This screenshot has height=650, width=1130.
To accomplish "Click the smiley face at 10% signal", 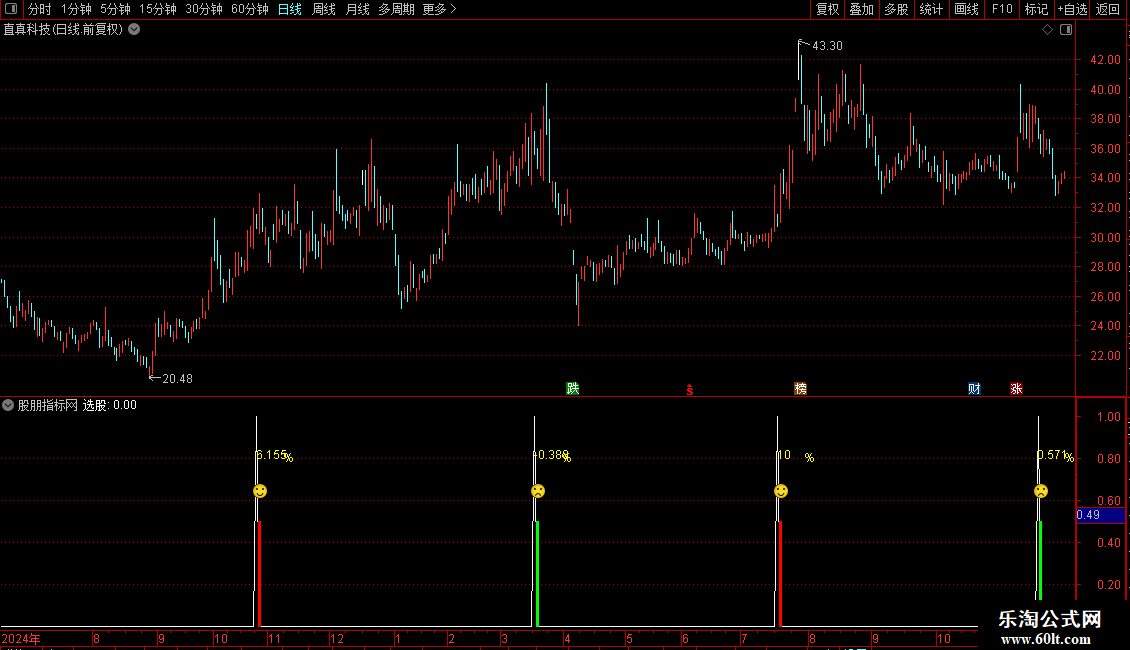I will click(780, 491).
